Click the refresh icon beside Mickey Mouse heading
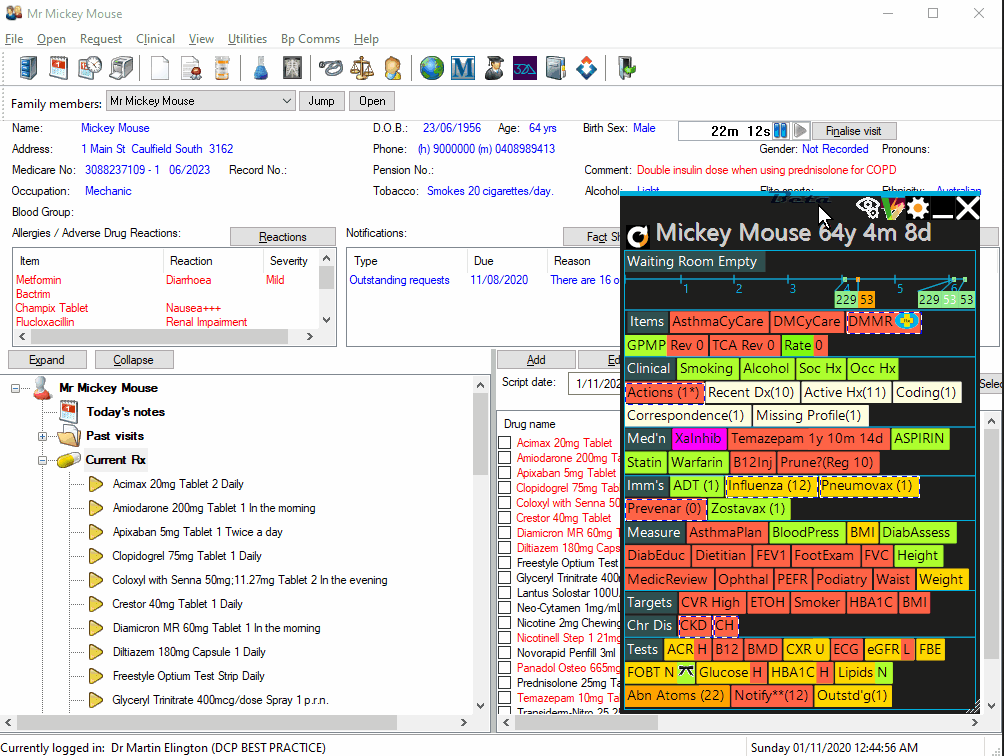1004x756 pixels. click(637, 237)
